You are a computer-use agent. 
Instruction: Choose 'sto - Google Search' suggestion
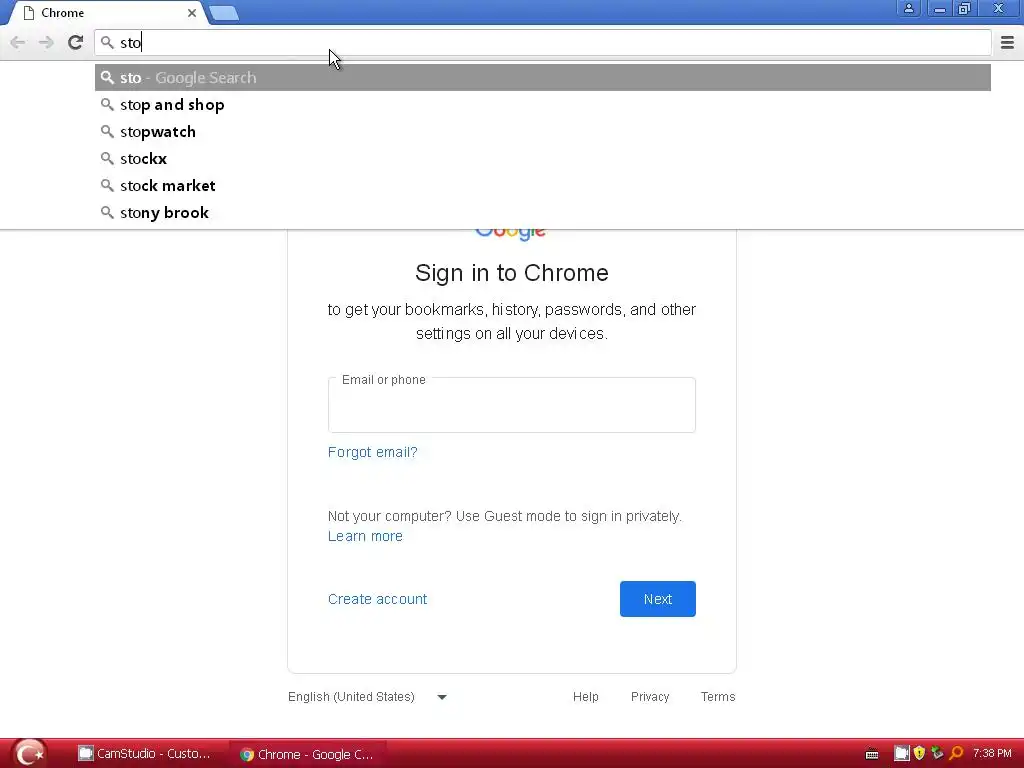[x=543, y=78]
